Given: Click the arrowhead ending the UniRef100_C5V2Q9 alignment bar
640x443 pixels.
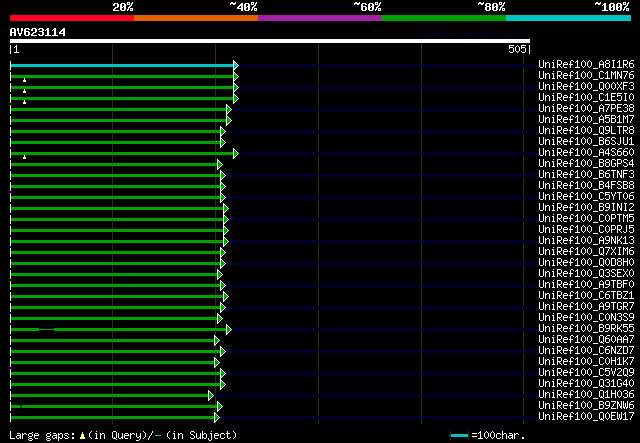Looking at the screenshot, I should [223, 374].
